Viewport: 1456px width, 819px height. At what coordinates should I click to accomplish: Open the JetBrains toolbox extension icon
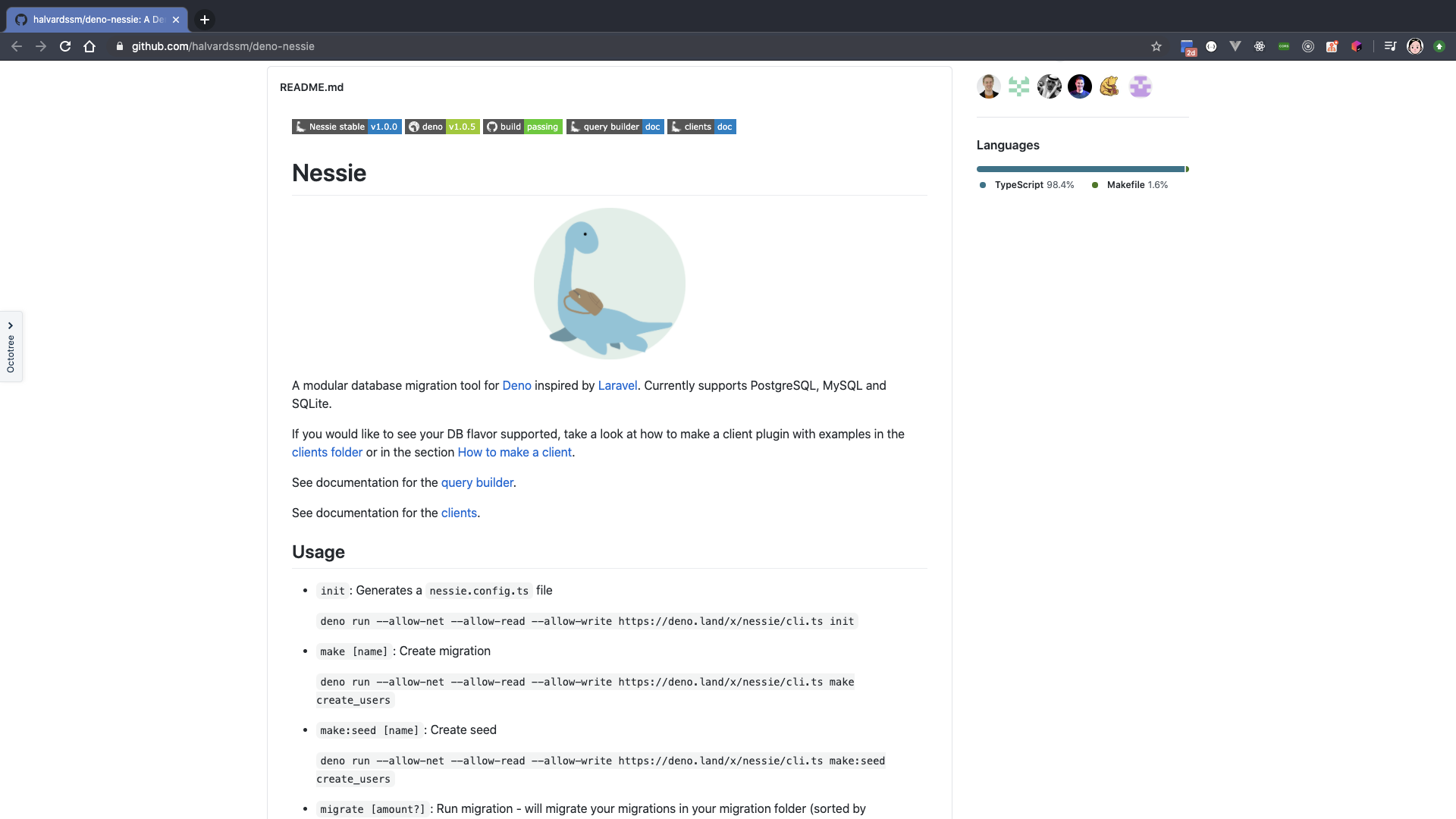(x=1357, y=46)
